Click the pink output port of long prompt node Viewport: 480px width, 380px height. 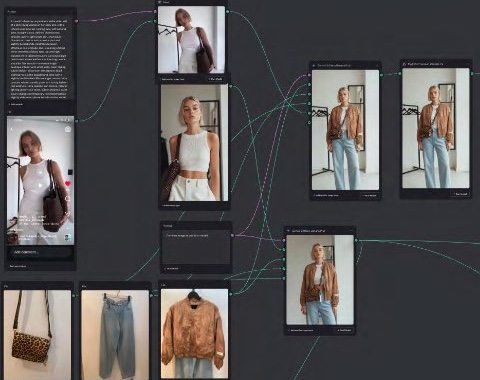pos(77,21)
